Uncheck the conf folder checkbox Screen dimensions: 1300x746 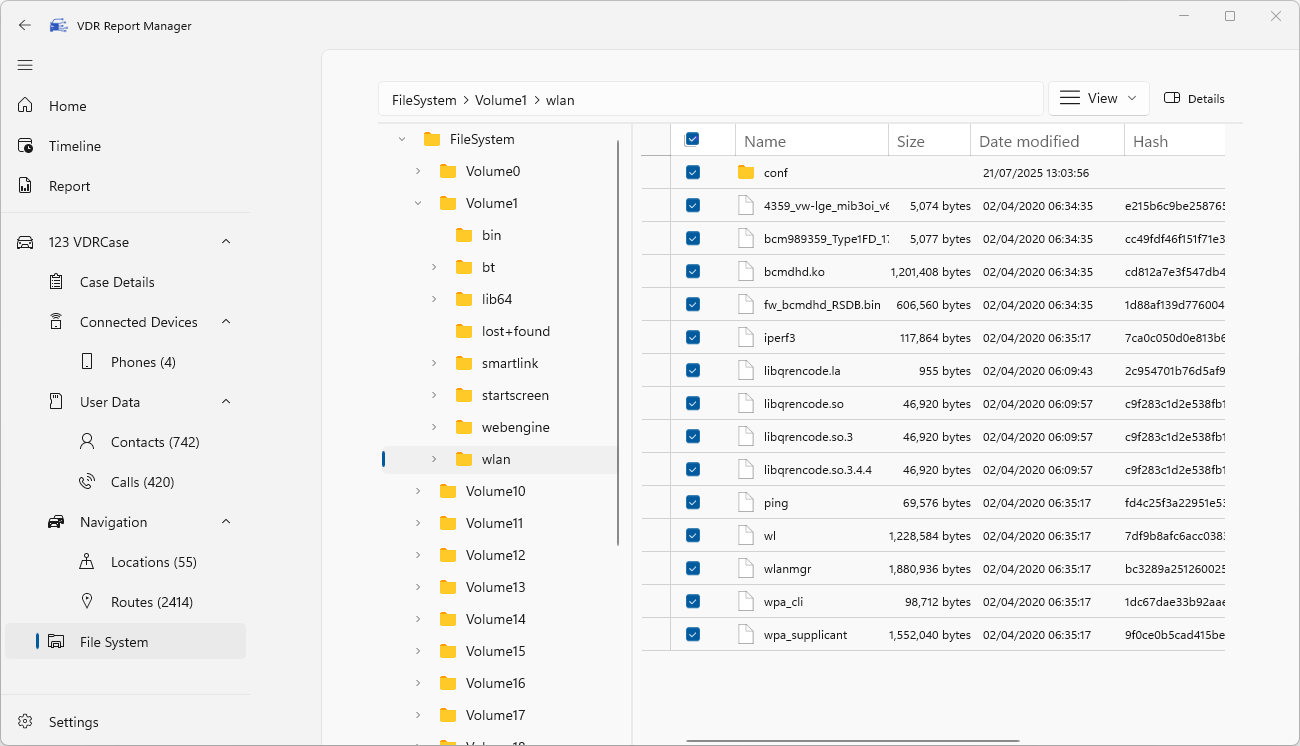[x=693, y=173]
